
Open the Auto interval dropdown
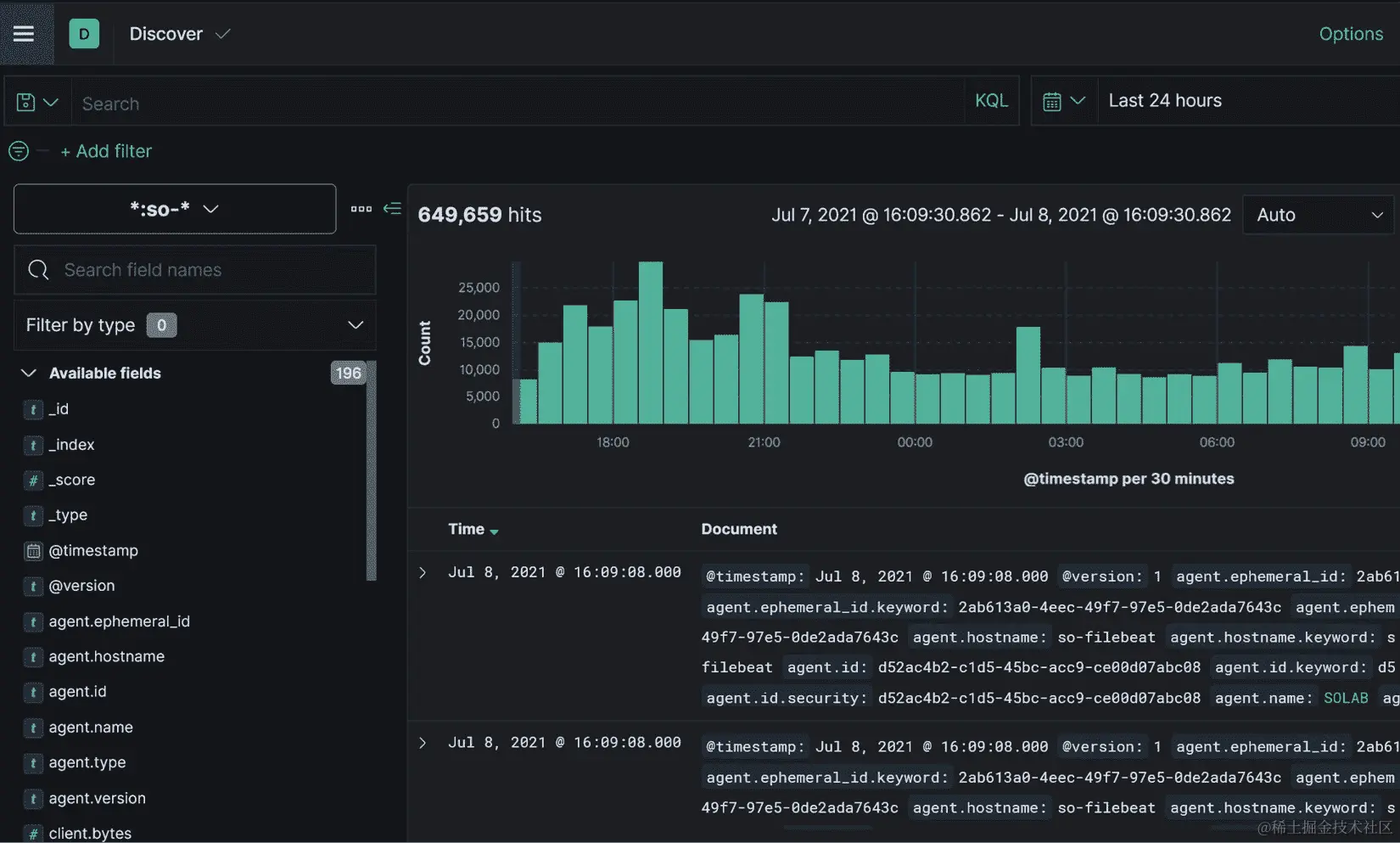point(1318,215)
